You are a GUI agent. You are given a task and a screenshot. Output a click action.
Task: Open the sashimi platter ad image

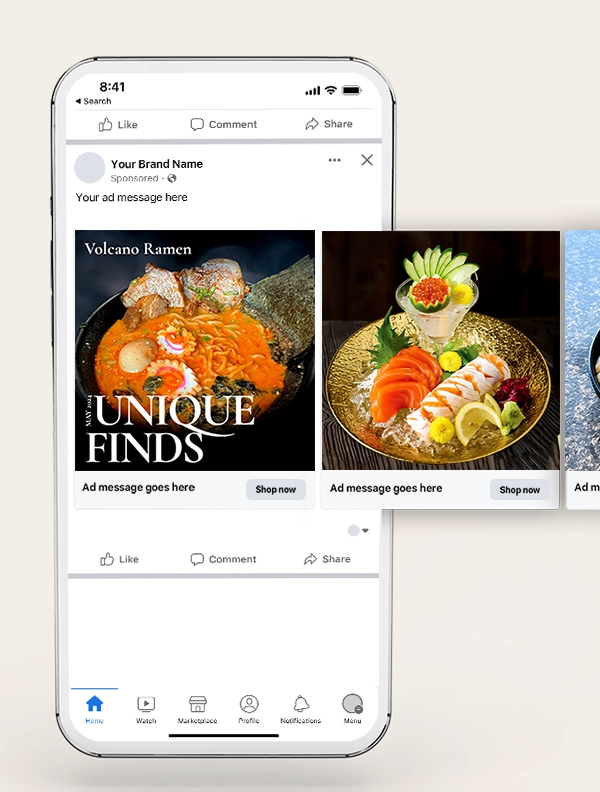441,351
